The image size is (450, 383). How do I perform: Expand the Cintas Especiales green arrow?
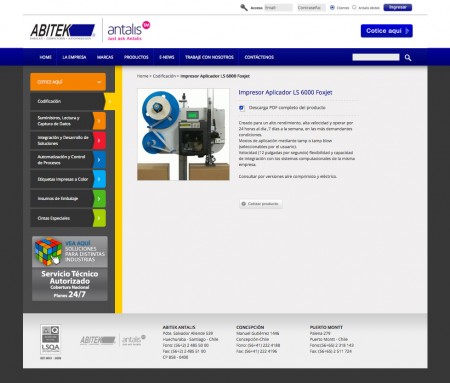point(99,218)
